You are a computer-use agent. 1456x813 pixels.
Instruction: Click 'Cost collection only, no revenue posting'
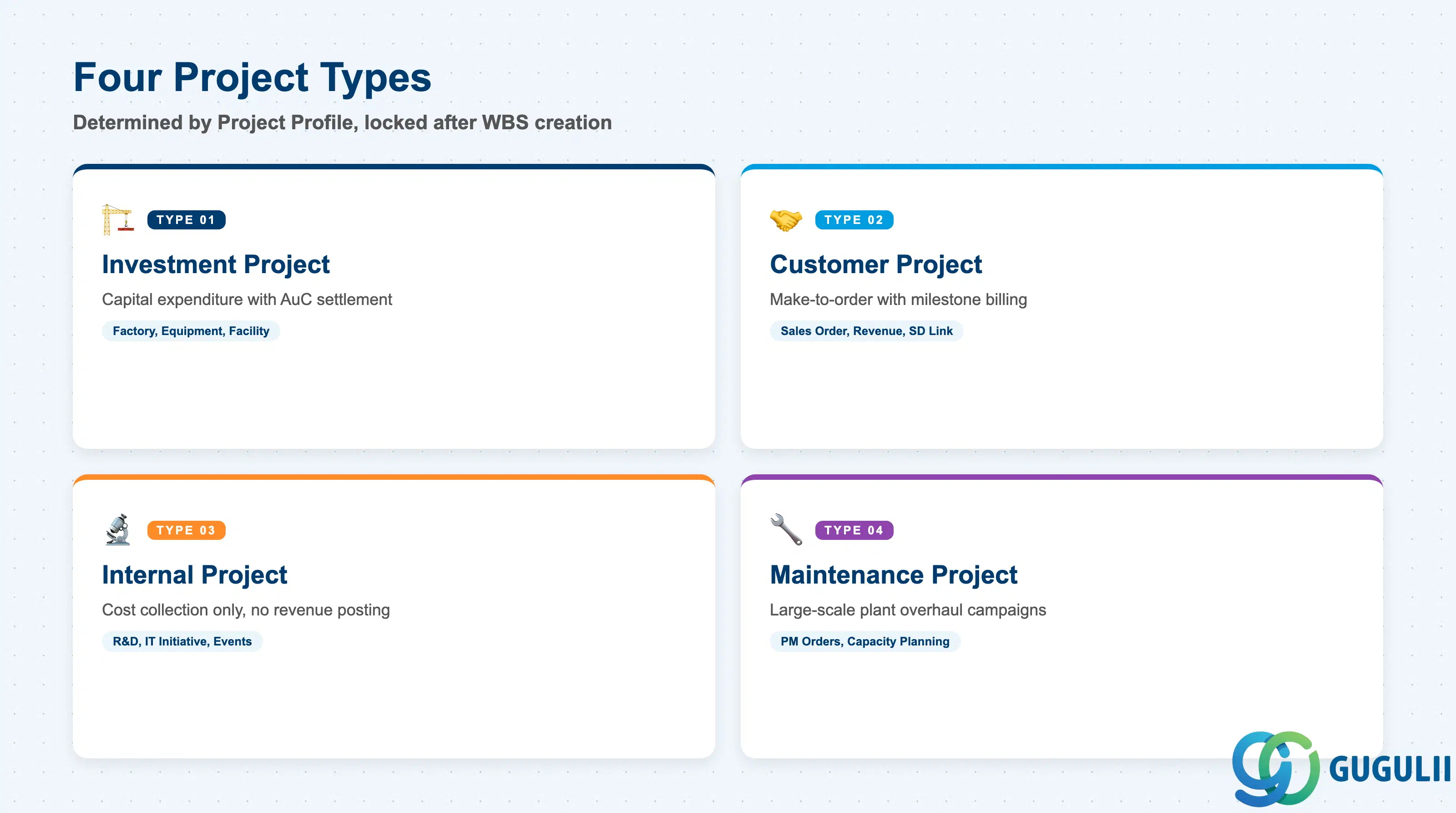(246, 610)
